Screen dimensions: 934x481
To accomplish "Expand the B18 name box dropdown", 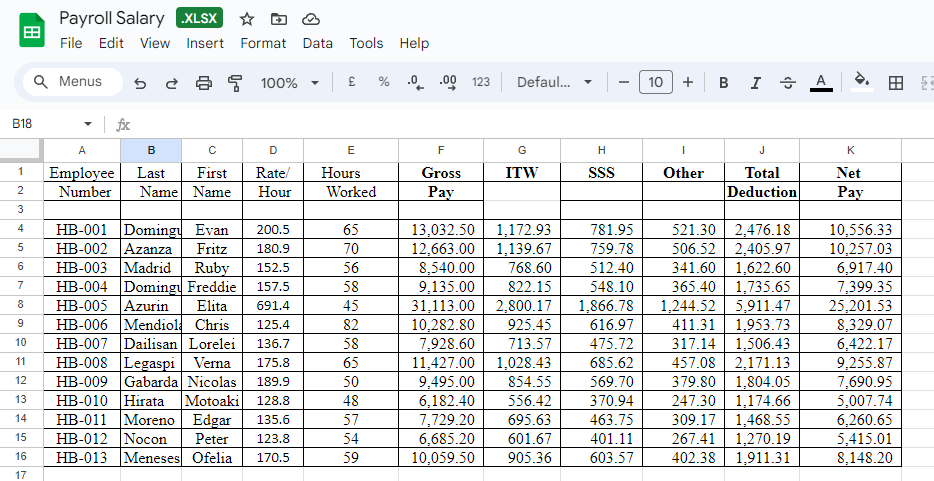I will tap(88, 124).
